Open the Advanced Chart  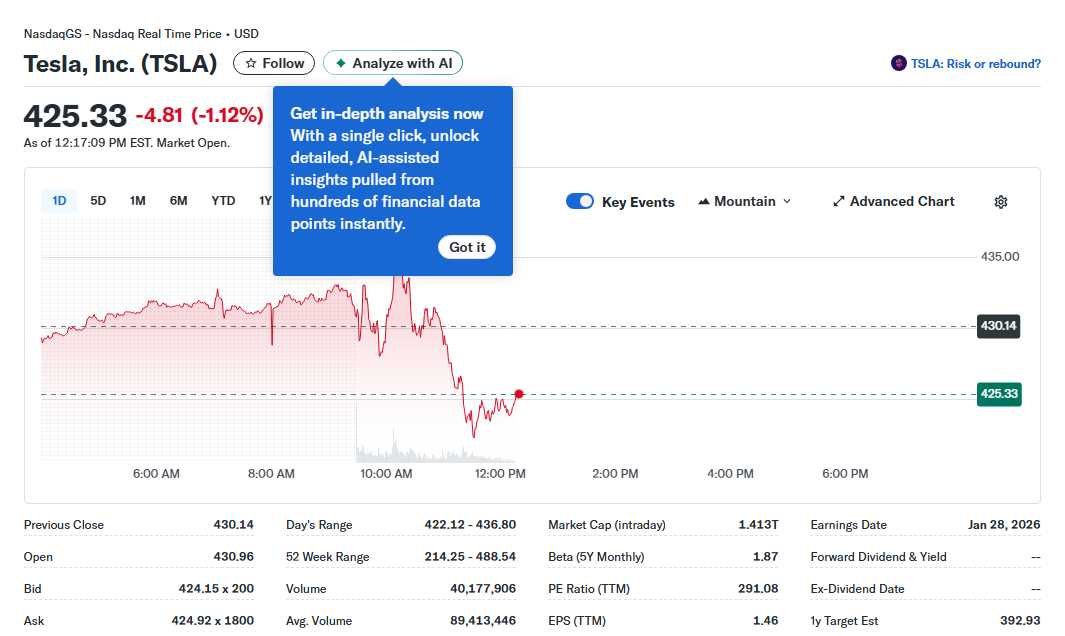[x=894, y=201]
